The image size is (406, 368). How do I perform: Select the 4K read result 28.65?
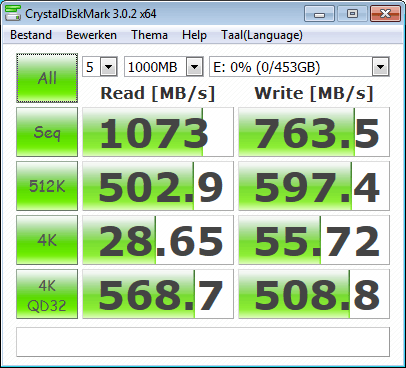[158, 240]
